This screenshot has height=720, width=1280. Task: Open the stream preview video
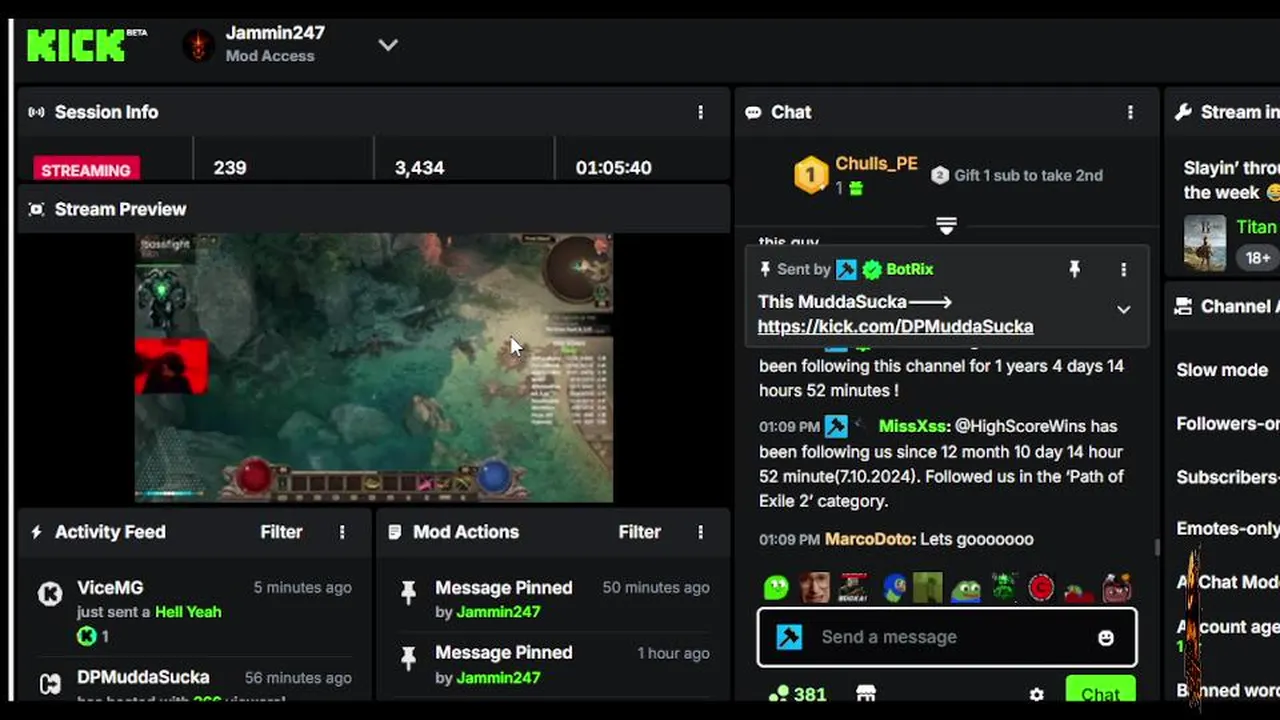(374, 367)
